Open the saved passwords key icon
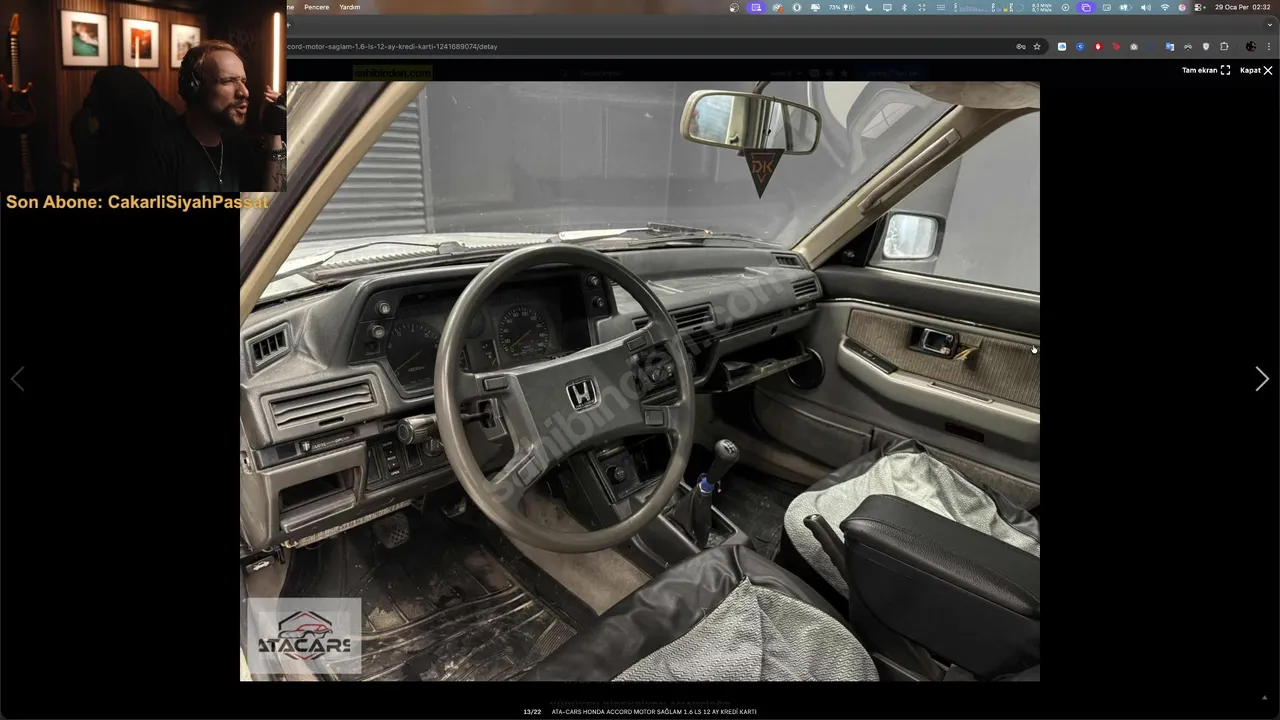This screenshot has height=720, width=1280. click(x=1020, y=46)
